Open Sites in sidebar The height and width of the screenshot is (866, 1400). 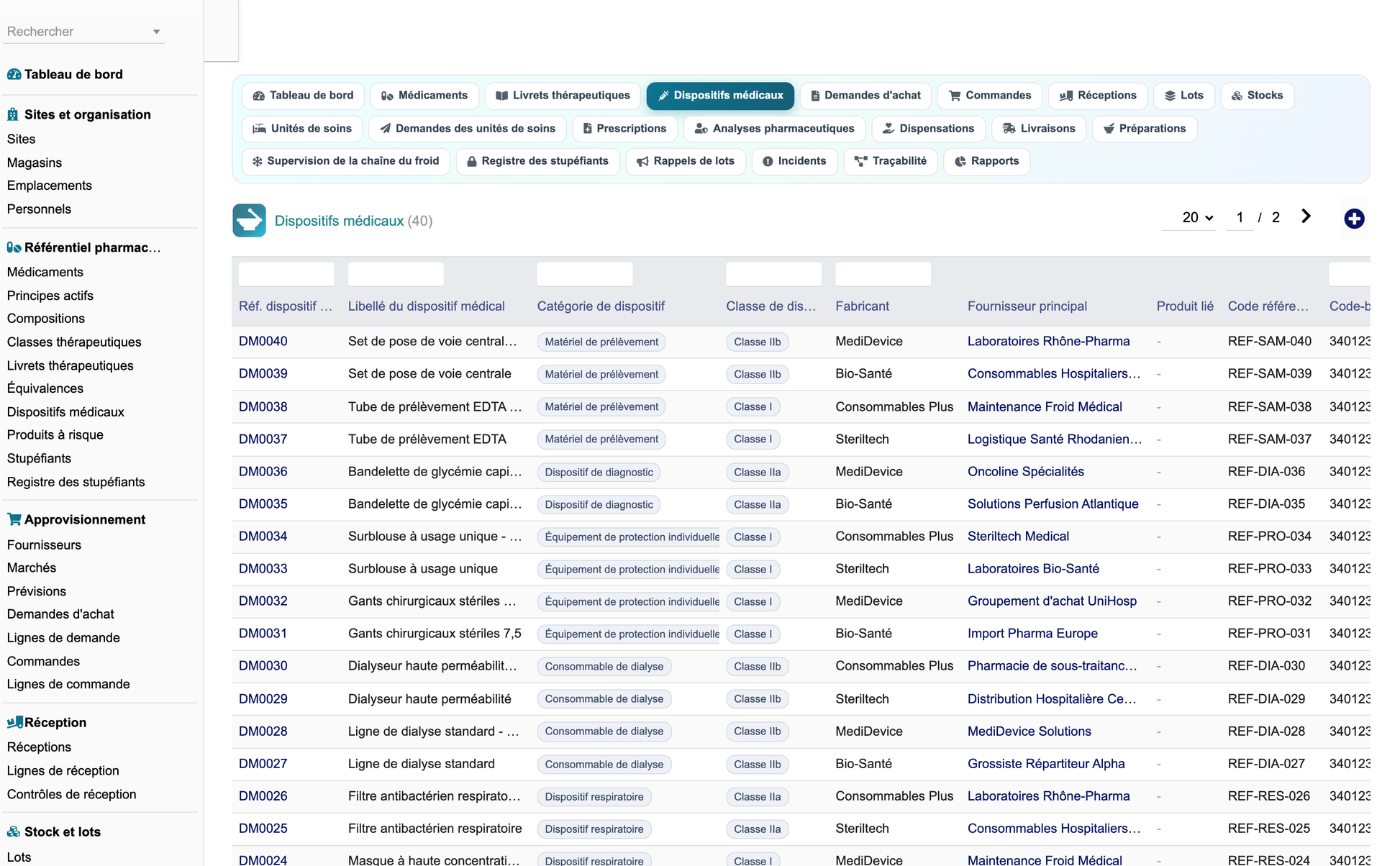(22, 140)
